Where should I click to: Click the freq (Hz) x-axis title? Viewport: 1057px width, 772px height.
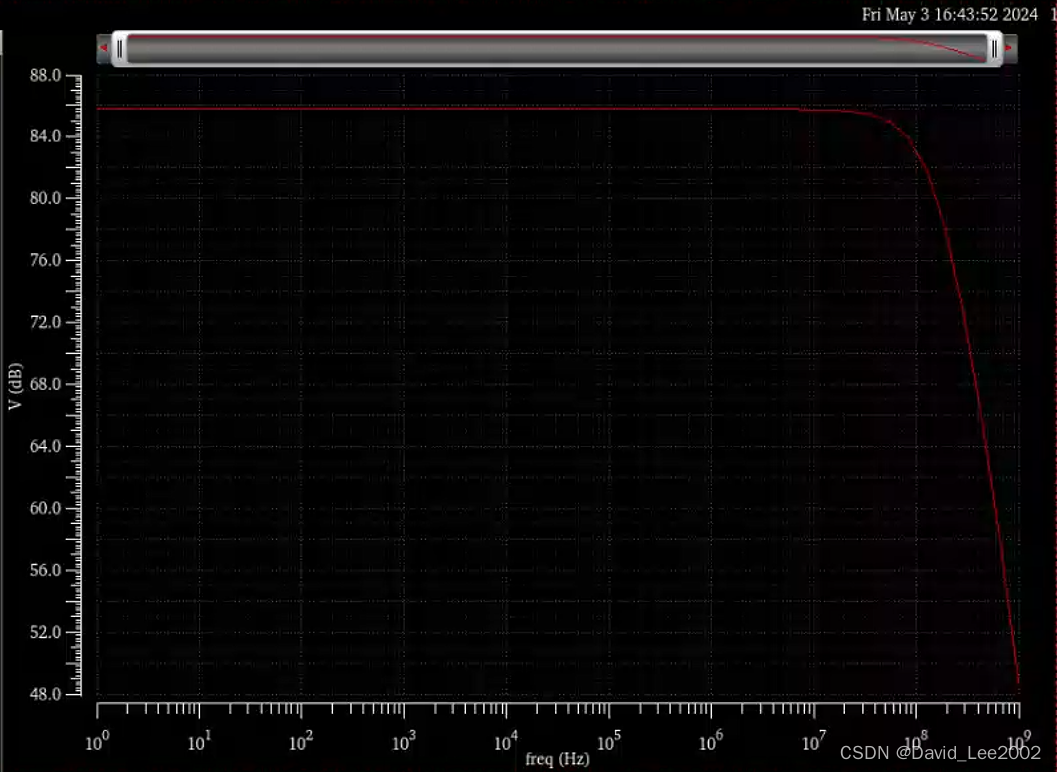pos(557,759)
